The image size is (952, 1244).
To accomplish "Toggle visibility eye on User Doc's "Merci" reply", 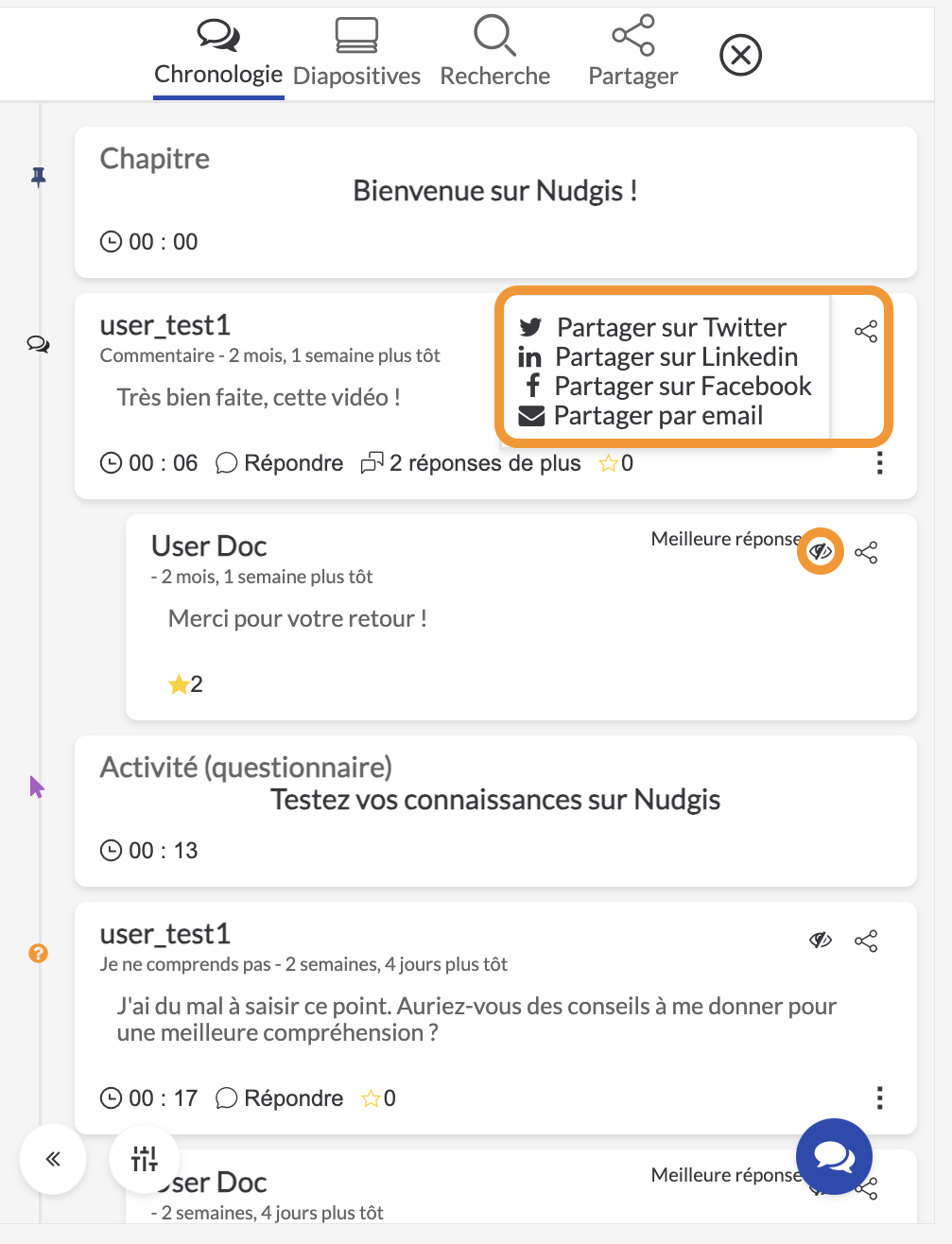I will click(821, 551).
